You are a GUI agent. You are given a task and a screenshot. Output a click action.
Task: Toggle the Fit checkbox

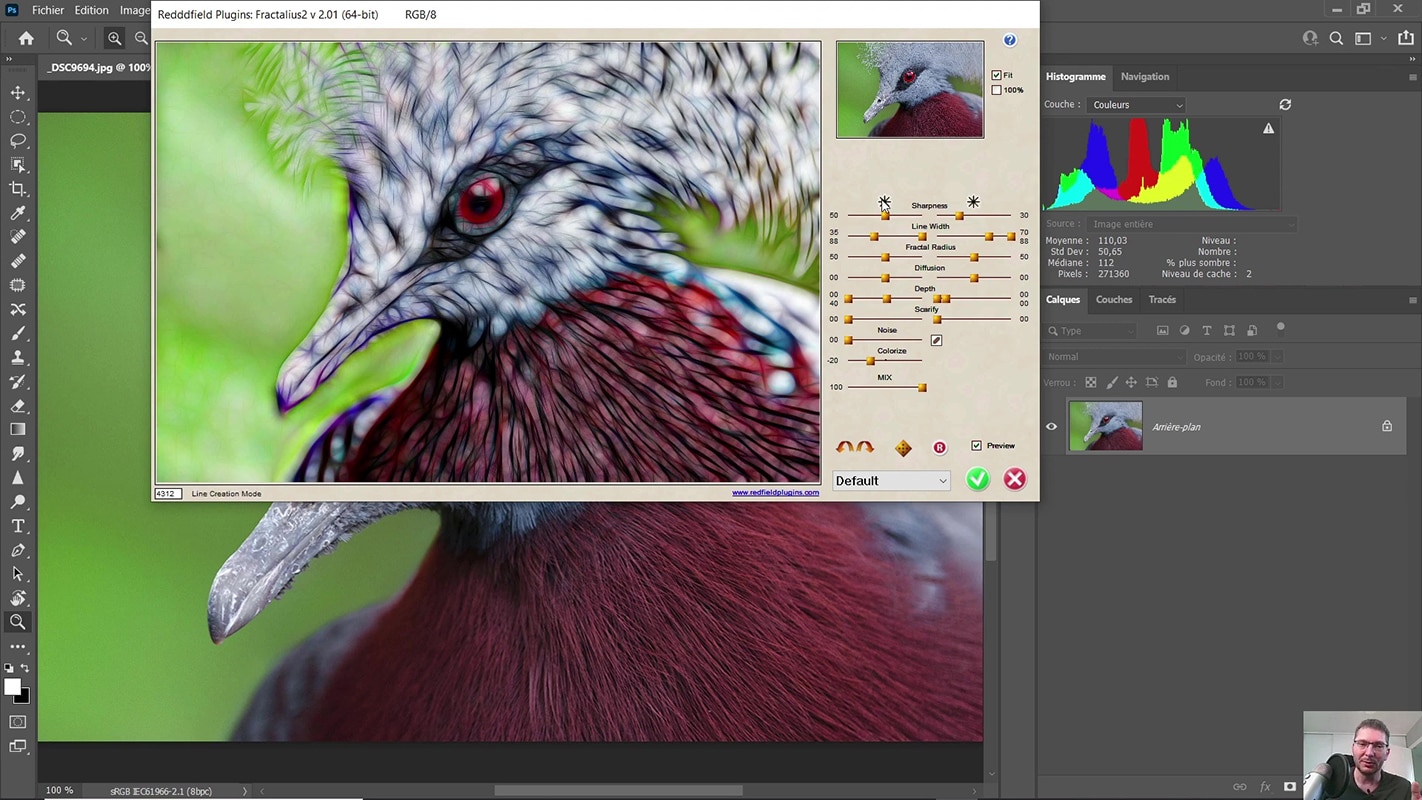[996, 75]
